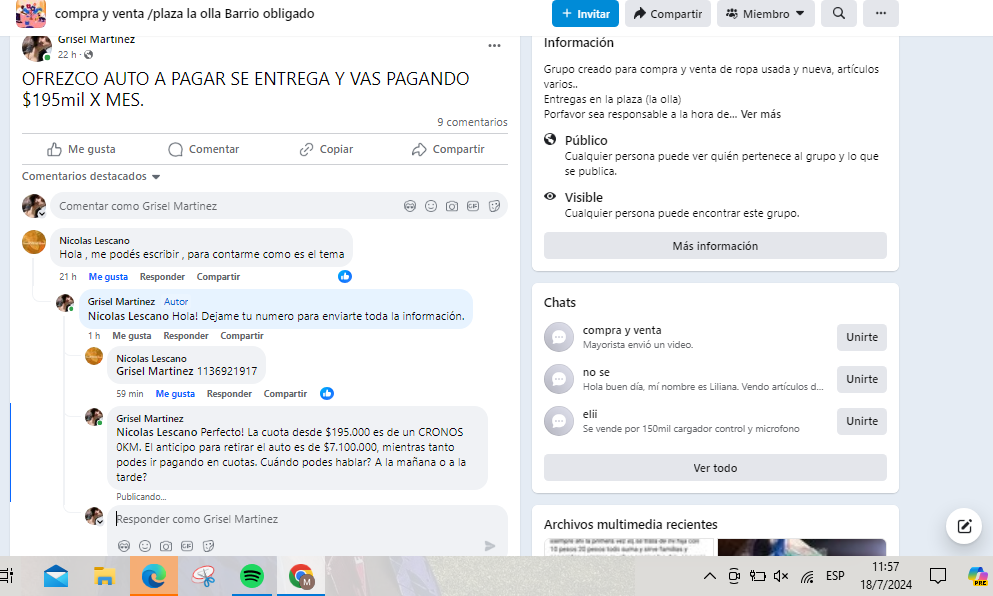Like the post with Me gusta
993x596 pixels.
82,149
